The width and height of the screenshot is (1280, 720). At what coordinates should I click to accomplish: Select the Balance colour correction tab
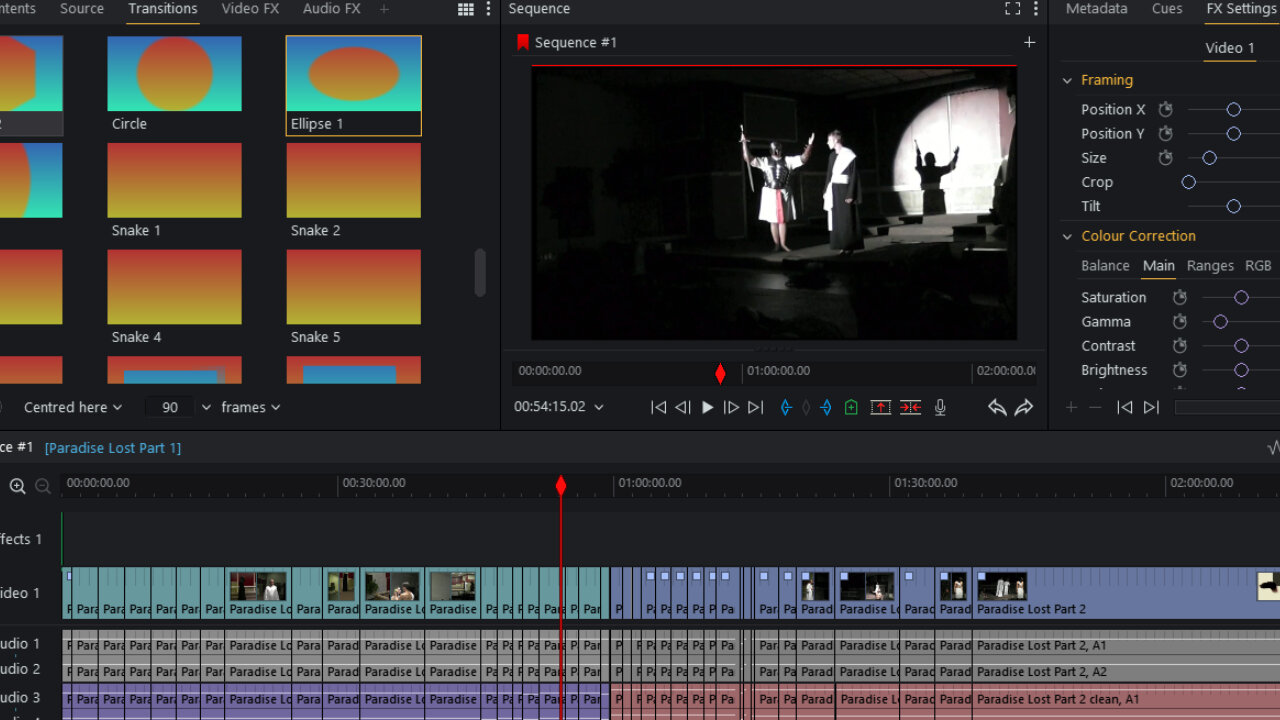(1105, 265)
